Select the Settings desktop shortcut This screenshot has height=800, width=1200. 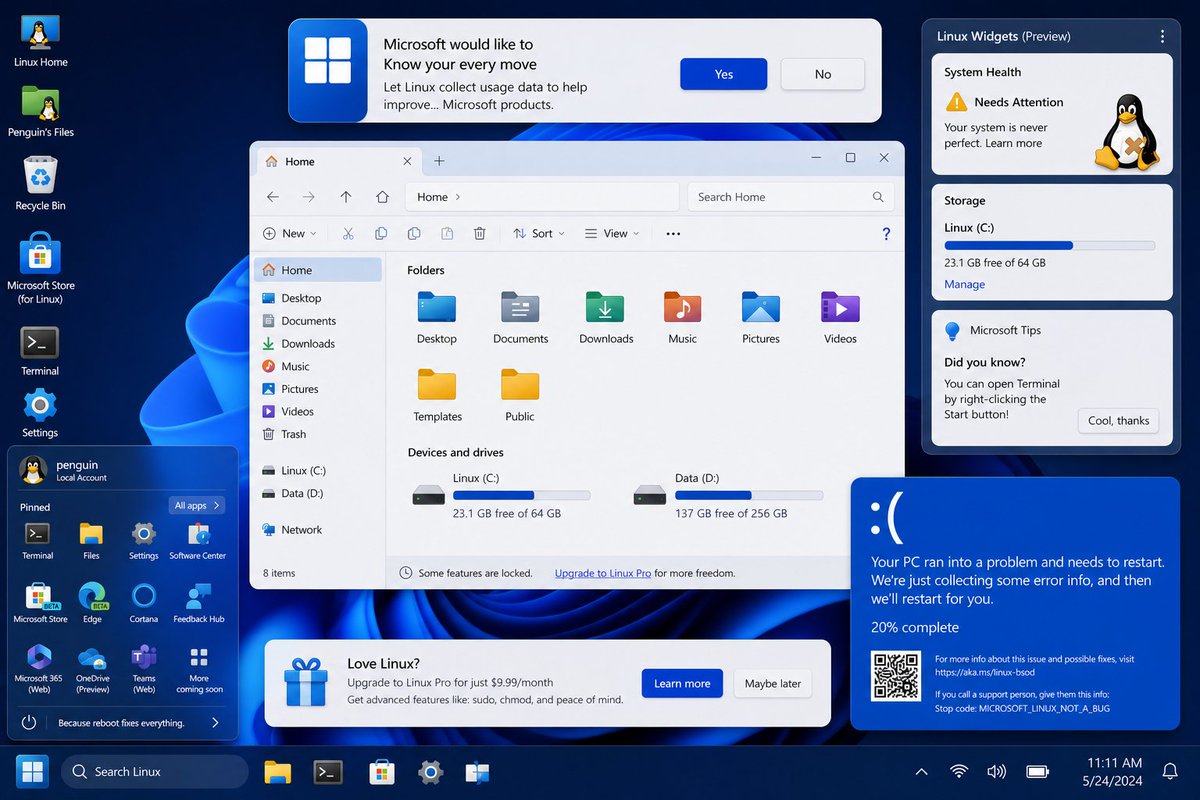pos(40,414)
